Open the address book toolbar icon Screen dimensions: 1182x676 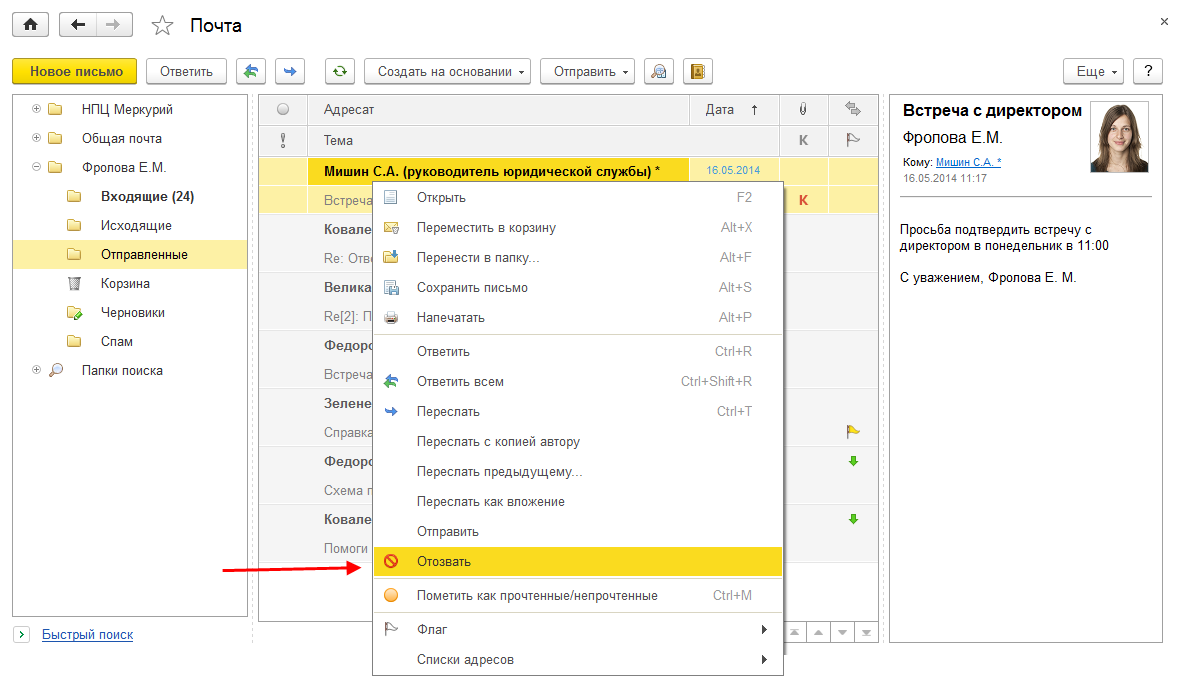(697, 71)
